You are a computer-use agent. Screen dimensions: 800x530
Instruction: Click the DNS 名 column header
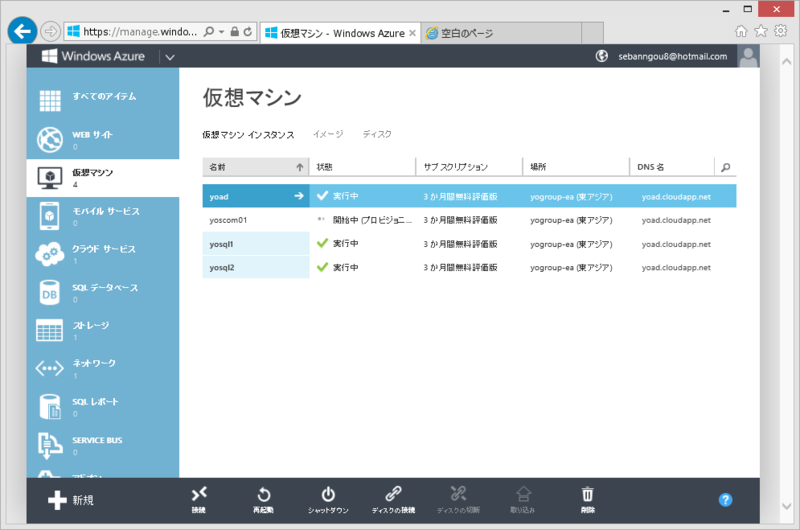coord(672,167)
